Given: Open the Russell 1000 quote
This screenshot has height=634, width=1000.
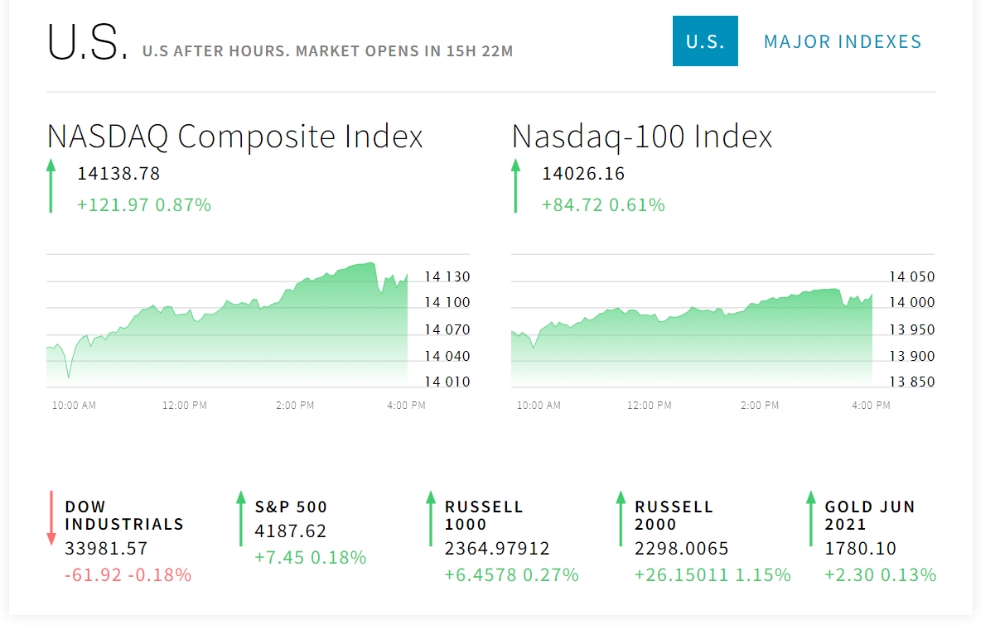Looking at the screenshot, I should point(484,515).
